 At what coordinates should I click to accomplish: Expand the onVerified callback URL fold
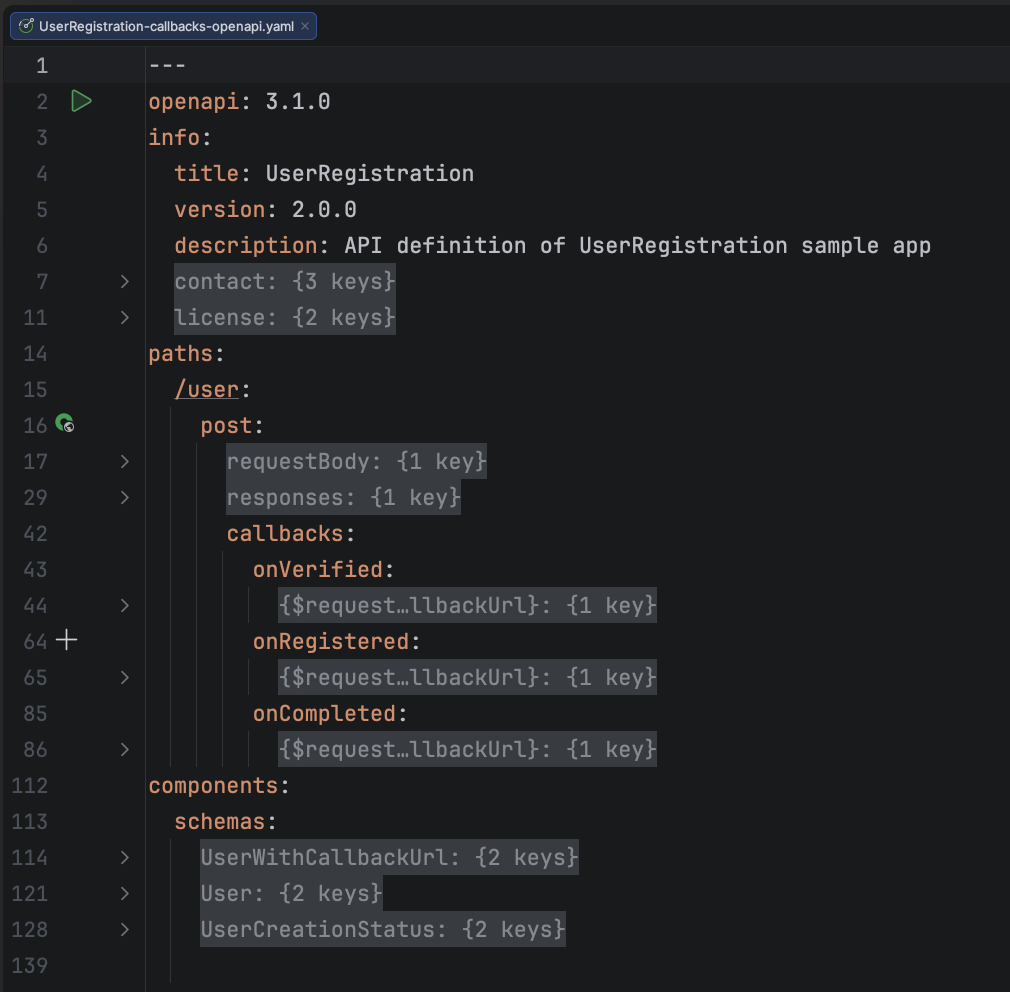click(x=124, y=606)
